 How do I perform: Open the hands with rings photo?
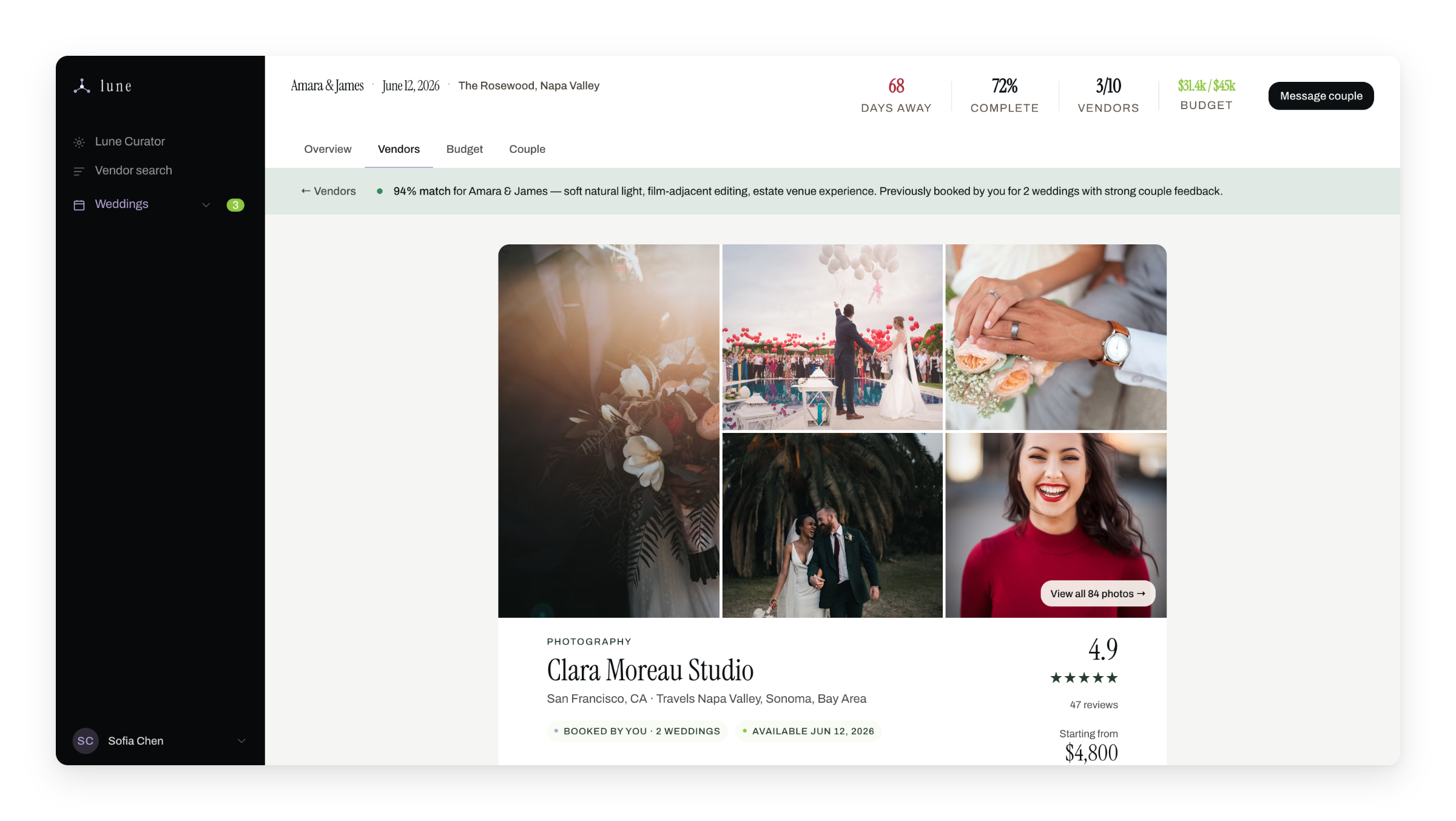click(x=1056, y=337)
